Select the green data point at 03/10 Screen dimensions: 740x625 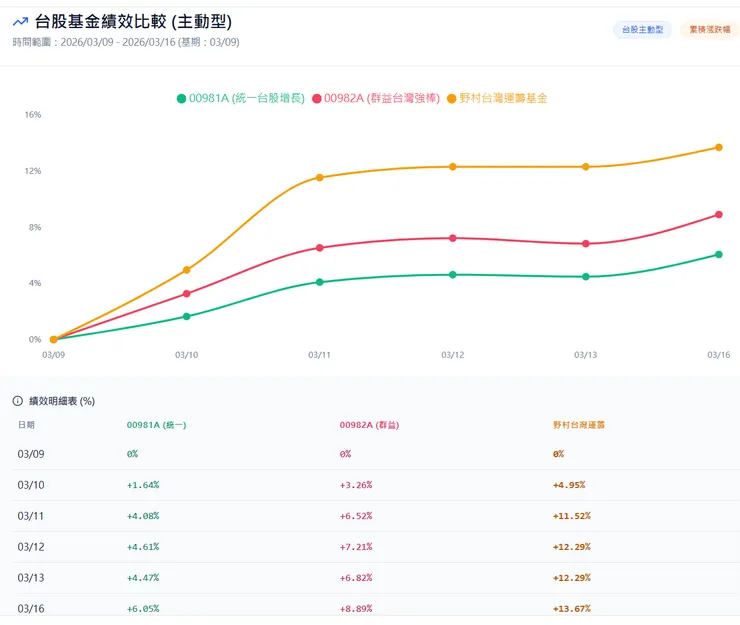pyautogui.click(x=186, y=316)
